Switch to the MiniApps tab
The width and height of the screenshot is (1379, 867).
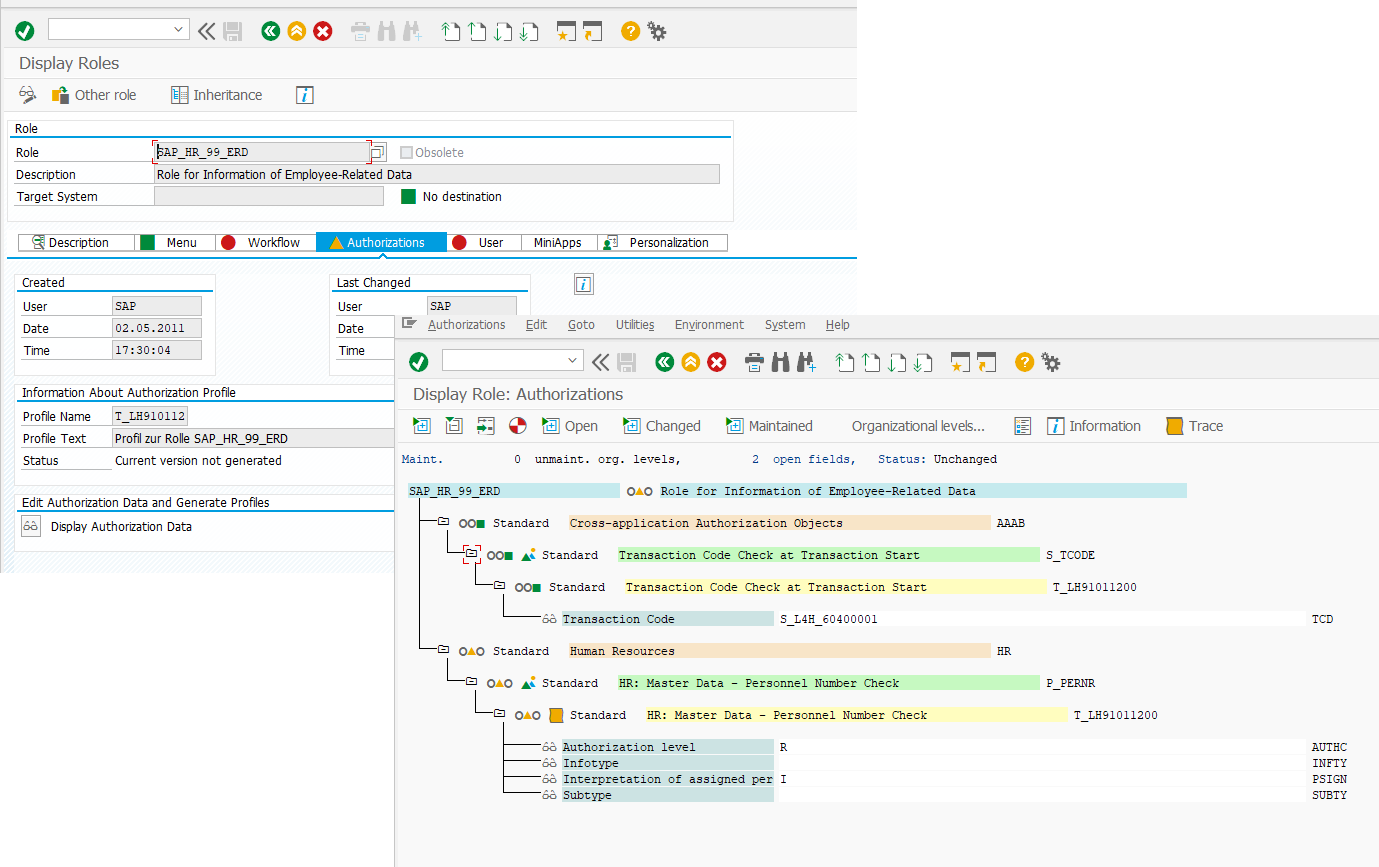click(x=558, y=242)
